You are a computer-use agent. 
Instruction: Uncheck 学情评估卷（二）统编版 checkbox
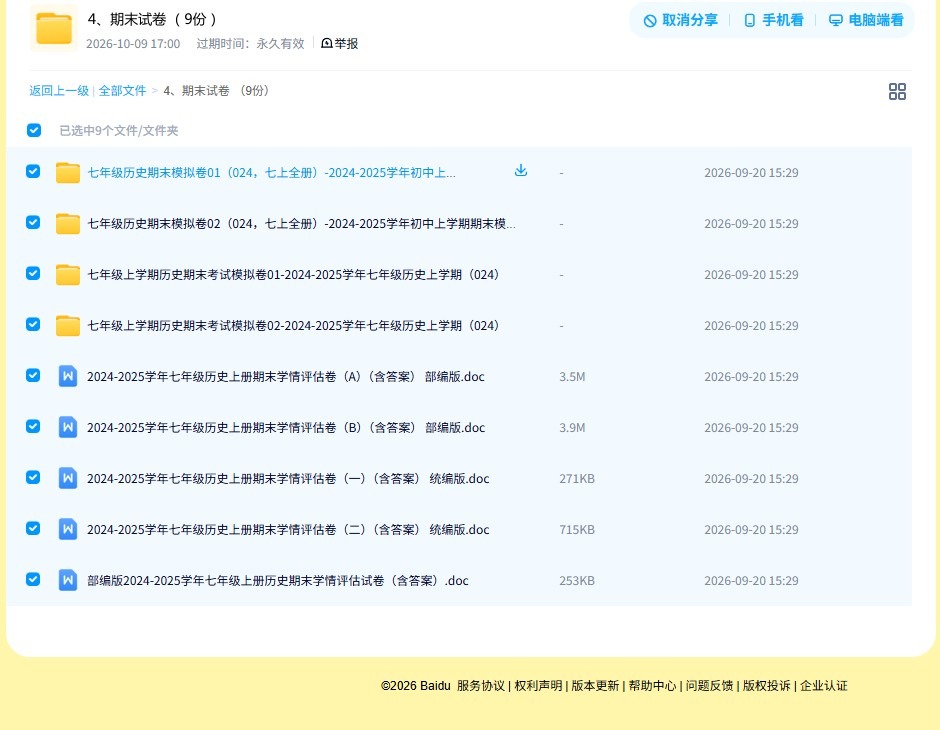coord(34,528)
